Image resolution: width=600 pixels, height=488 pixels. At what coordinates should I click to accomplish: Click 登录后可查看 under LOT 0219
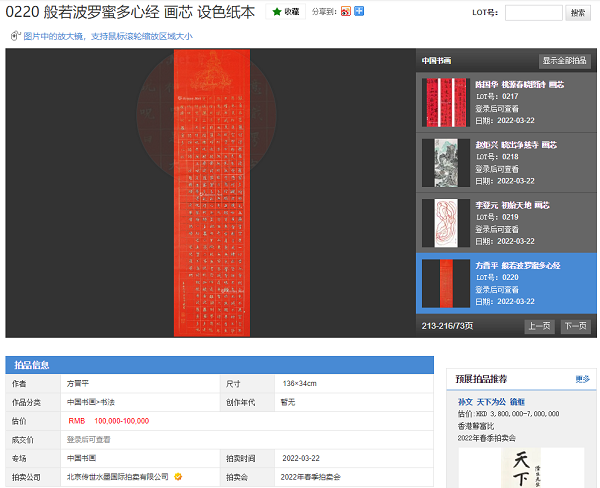coord(497,229)
